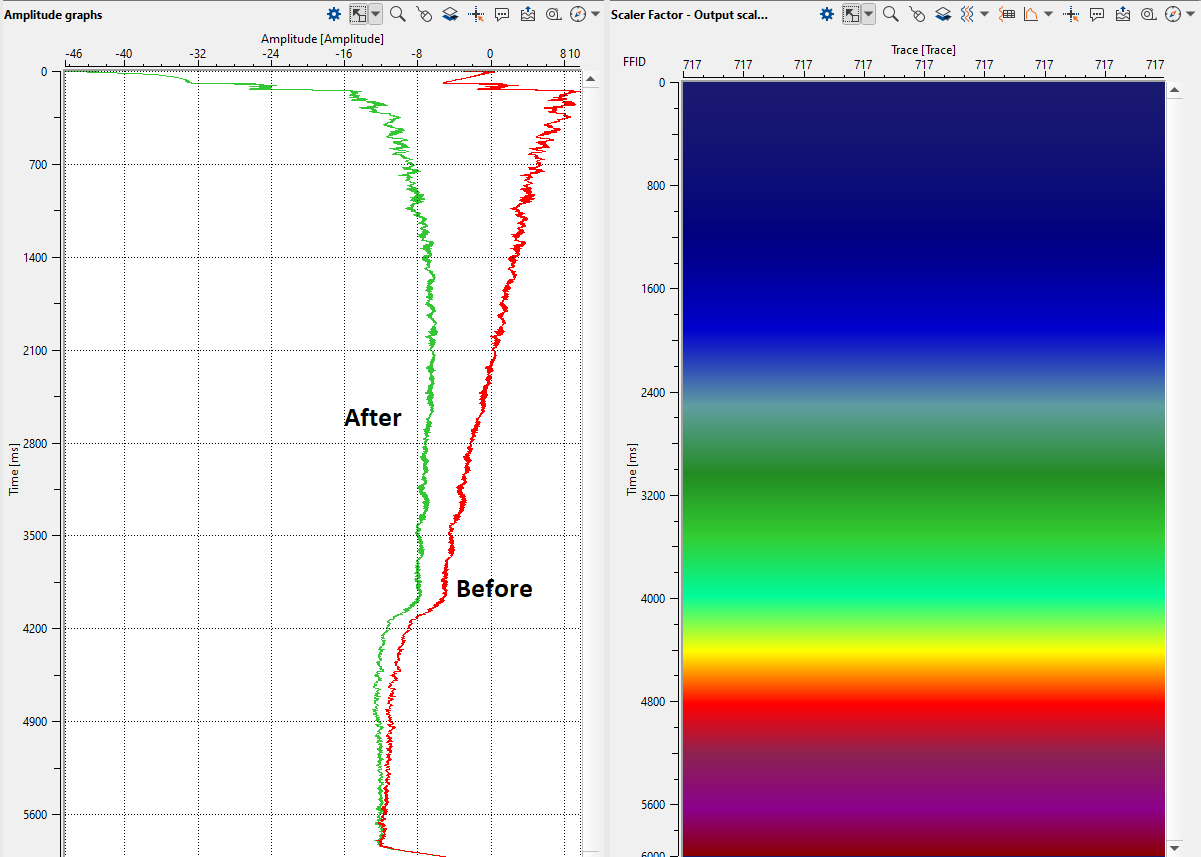Open spectrum curve dropdown arrow
Image resolution: width=1201 pixels, height=857 pixels.
[1047, 14]
